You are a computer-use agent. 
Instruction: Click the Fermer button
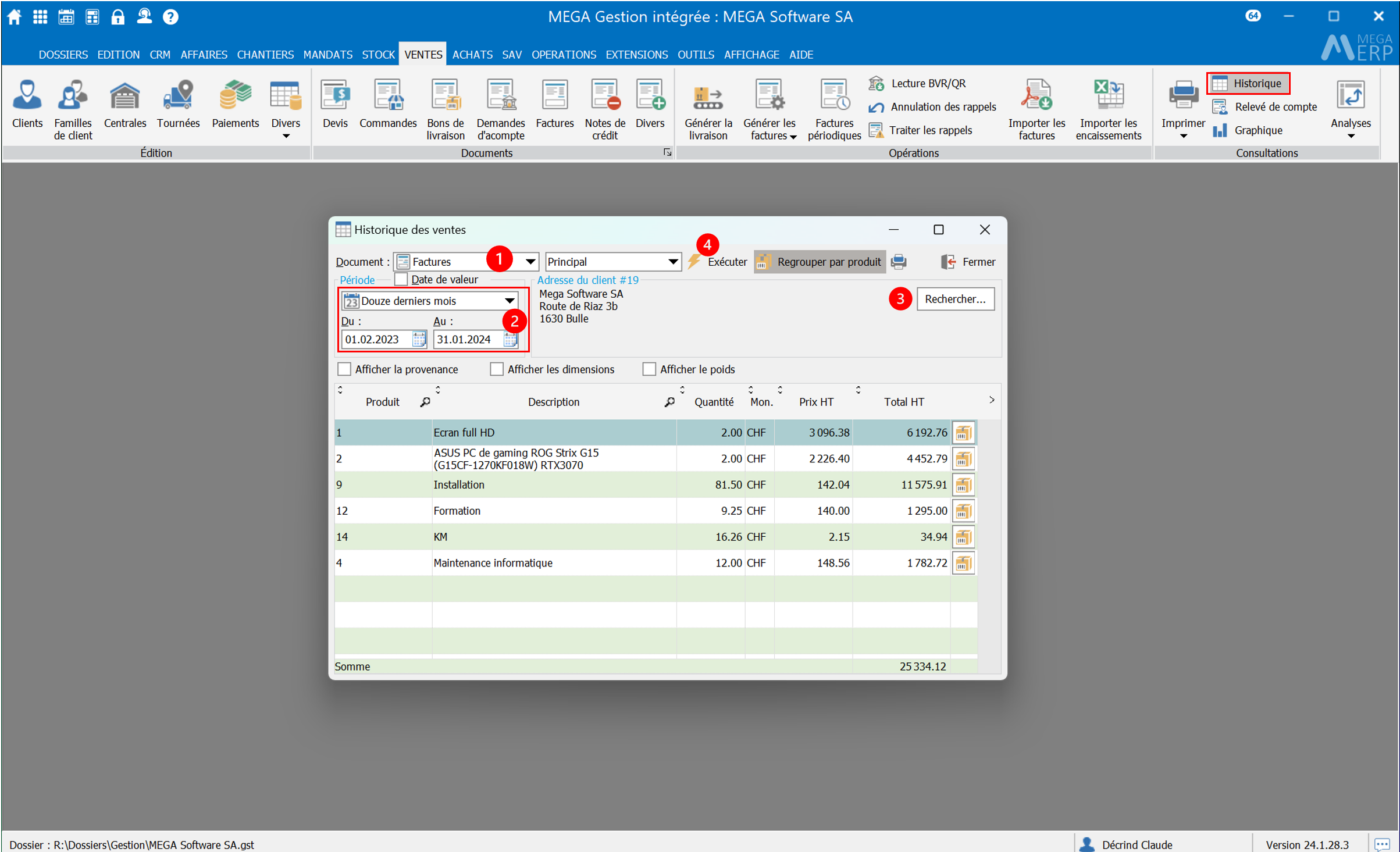[x=968, y=262]
